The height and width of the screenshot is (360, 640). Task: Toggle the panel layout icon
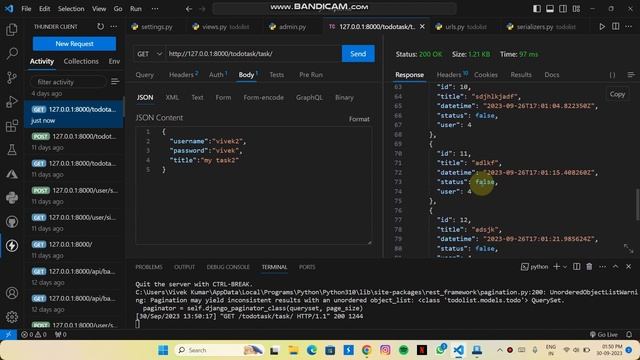point(550,9)
